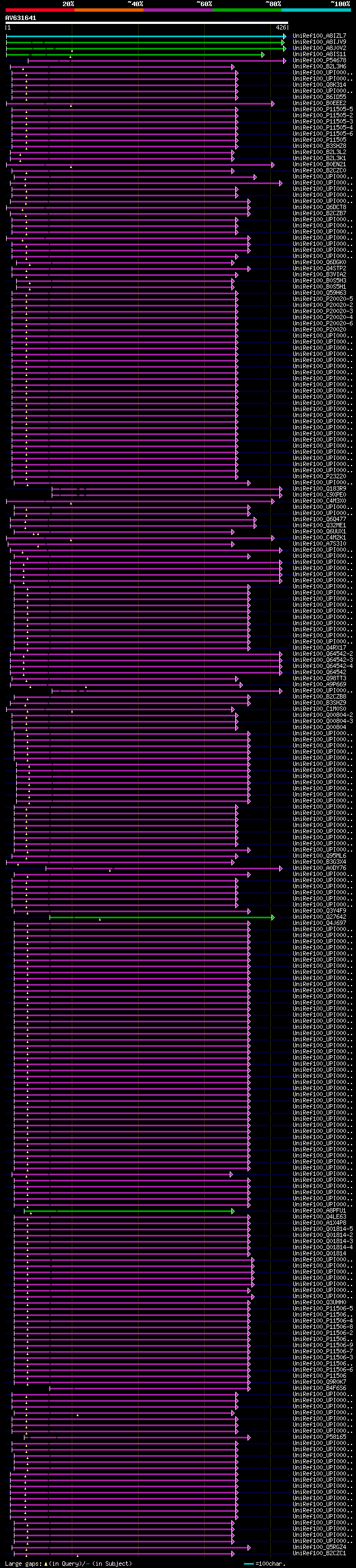Click the UniRef100_Q98TT3 label

click(x=319, y=678)
